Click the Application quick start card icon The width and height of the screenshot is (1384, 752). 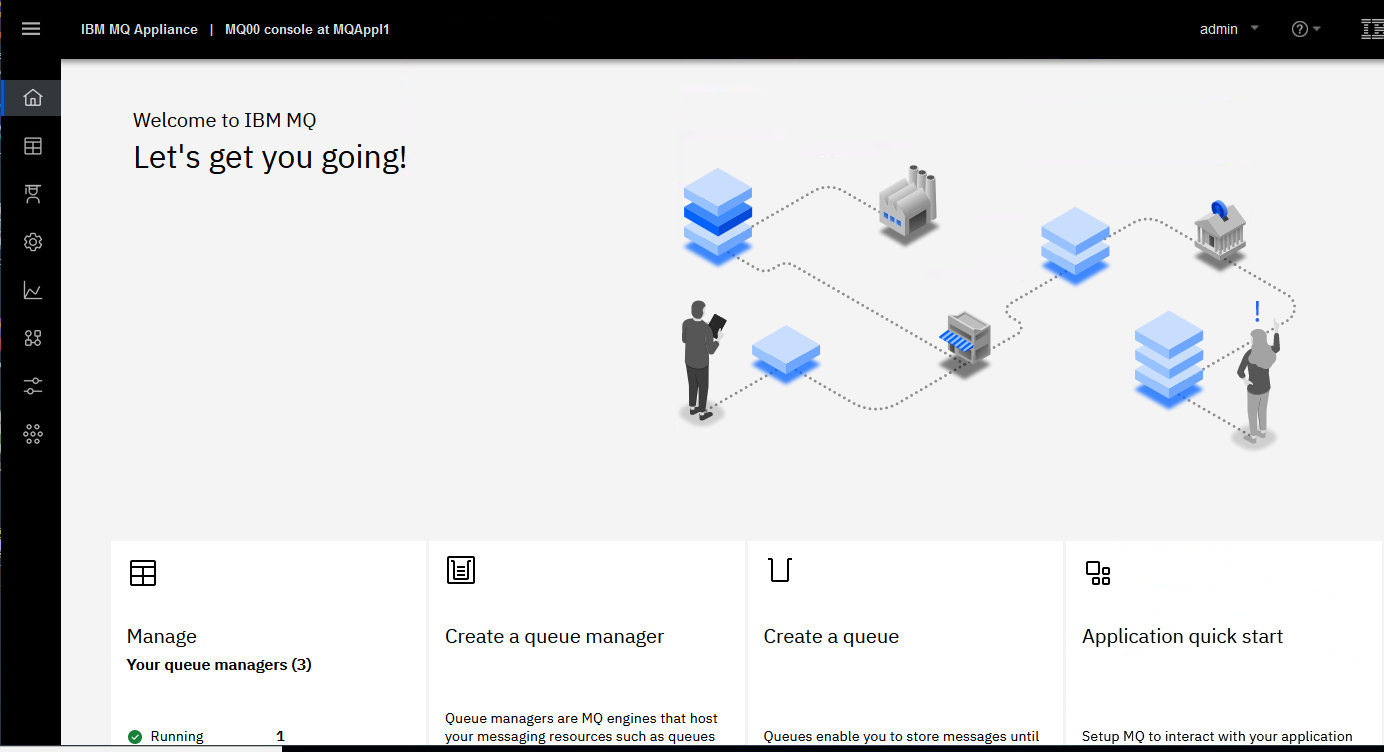coord(1098,573)
